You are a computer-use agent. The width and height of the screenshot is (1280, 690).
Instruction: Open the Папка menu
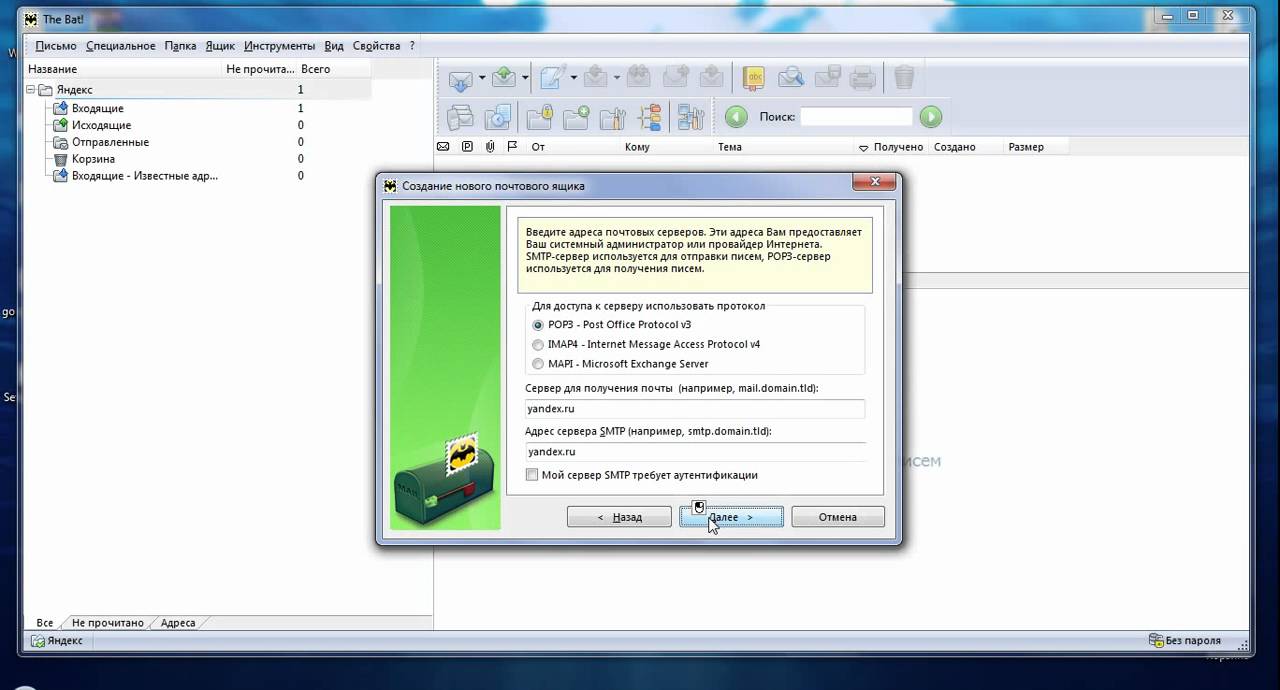tap(181, 46)
